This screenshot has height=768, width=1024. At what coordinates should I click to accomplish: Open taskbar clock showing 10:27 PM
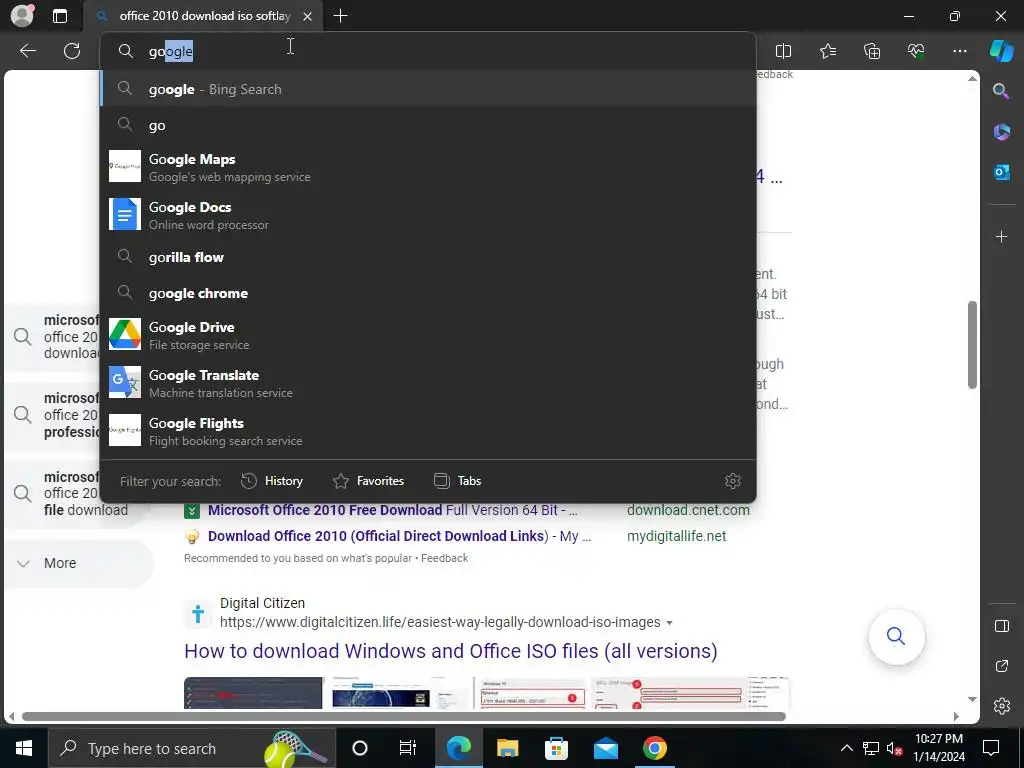click(939, 748)
